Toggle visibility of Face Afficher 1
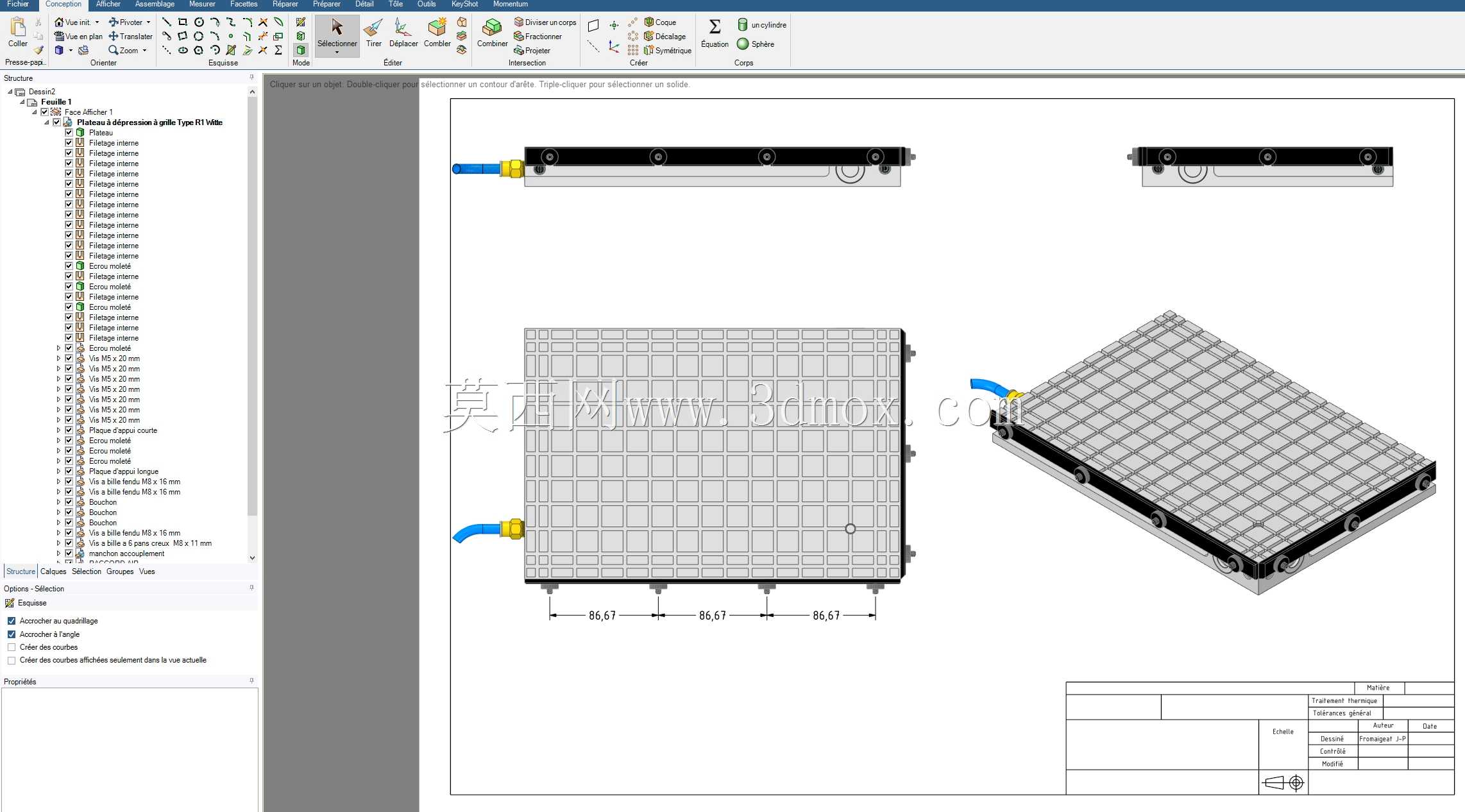The height and width of the screenshot is (812, 1465). tap(44, 112)
